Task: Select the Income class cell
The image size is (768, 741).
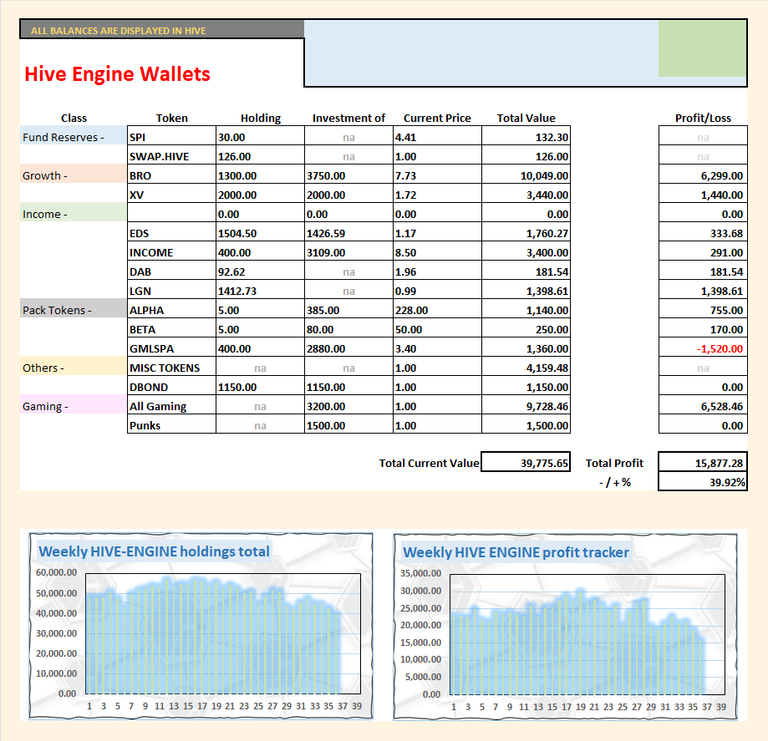Action: [x=73, y=214]
